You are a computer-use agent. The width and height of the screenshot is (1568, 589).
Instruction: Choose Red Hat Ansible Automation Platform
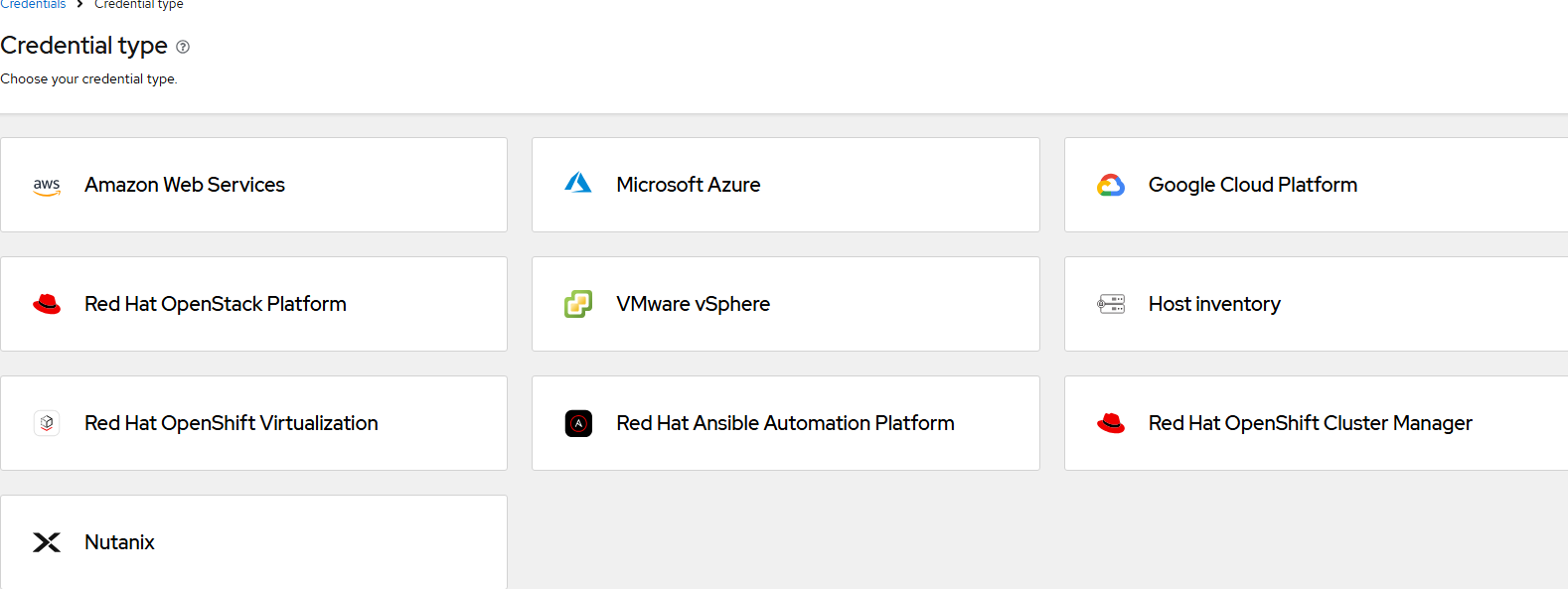785,423
